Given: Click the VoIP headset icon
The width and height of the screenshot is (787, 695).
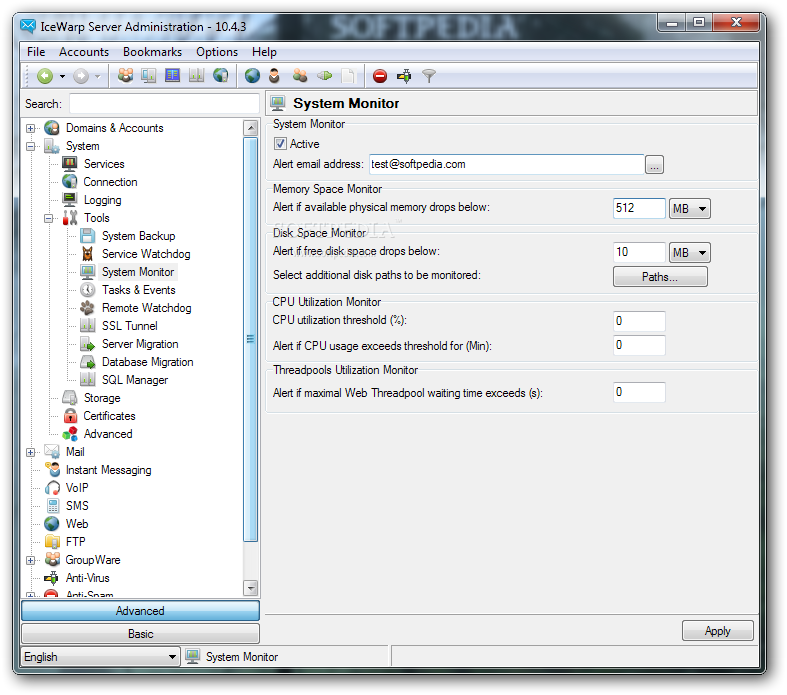Looking at the screenshot, I should (x=52, y=488).
